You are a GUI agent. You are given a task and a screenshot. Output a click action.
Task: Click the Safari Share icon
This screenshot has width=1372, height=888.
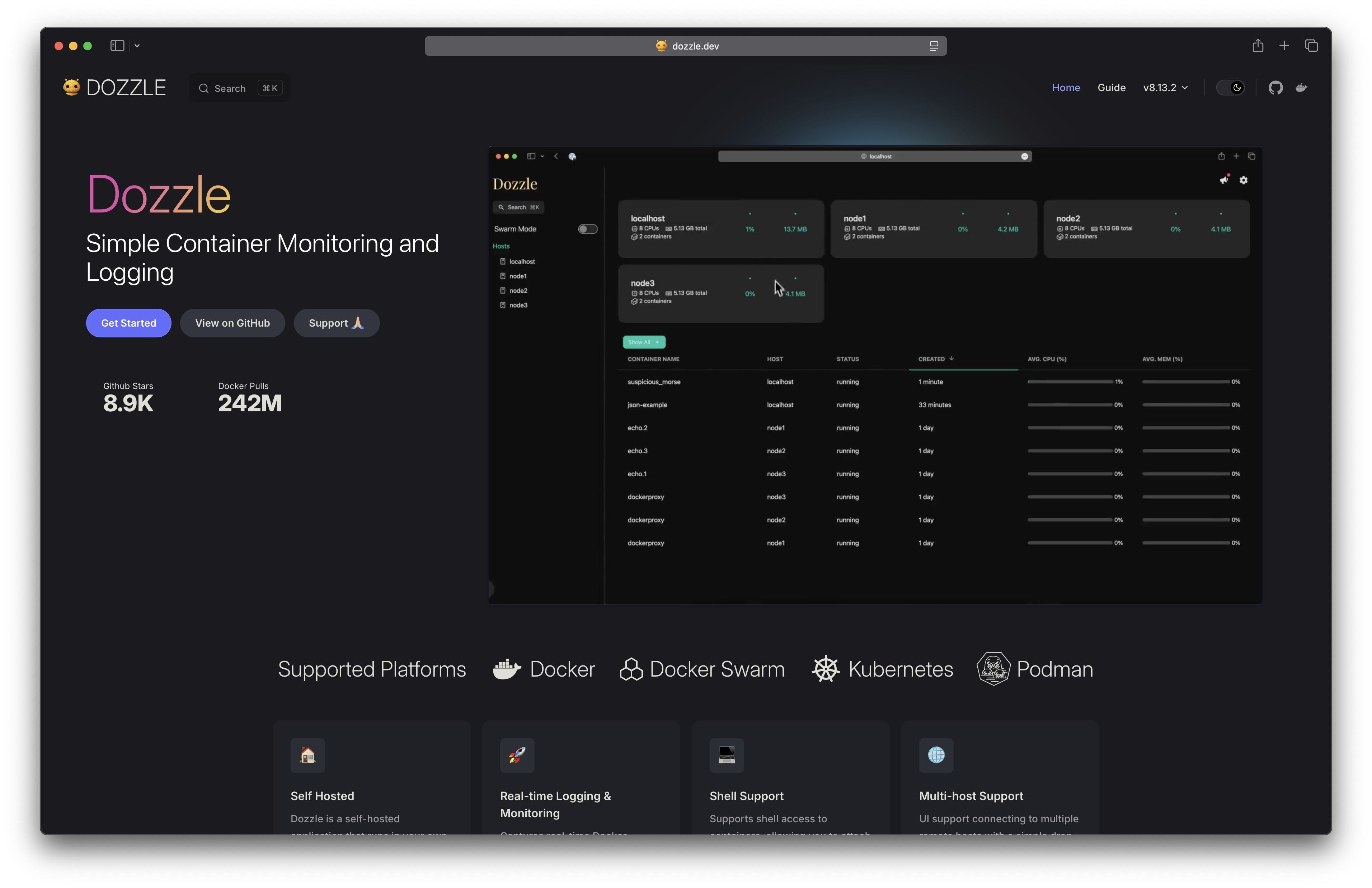1258,46
